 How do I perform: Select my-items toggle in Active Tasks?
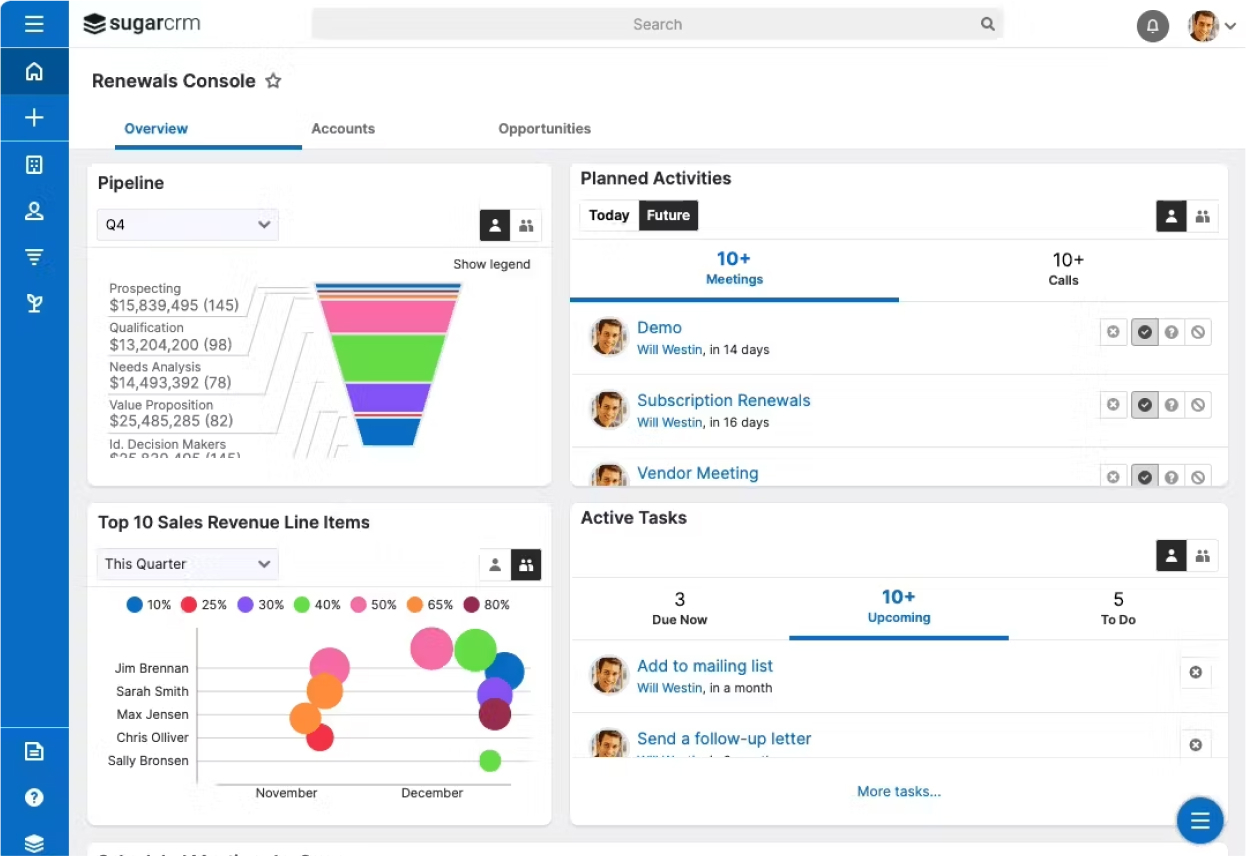coord(1171,555)
